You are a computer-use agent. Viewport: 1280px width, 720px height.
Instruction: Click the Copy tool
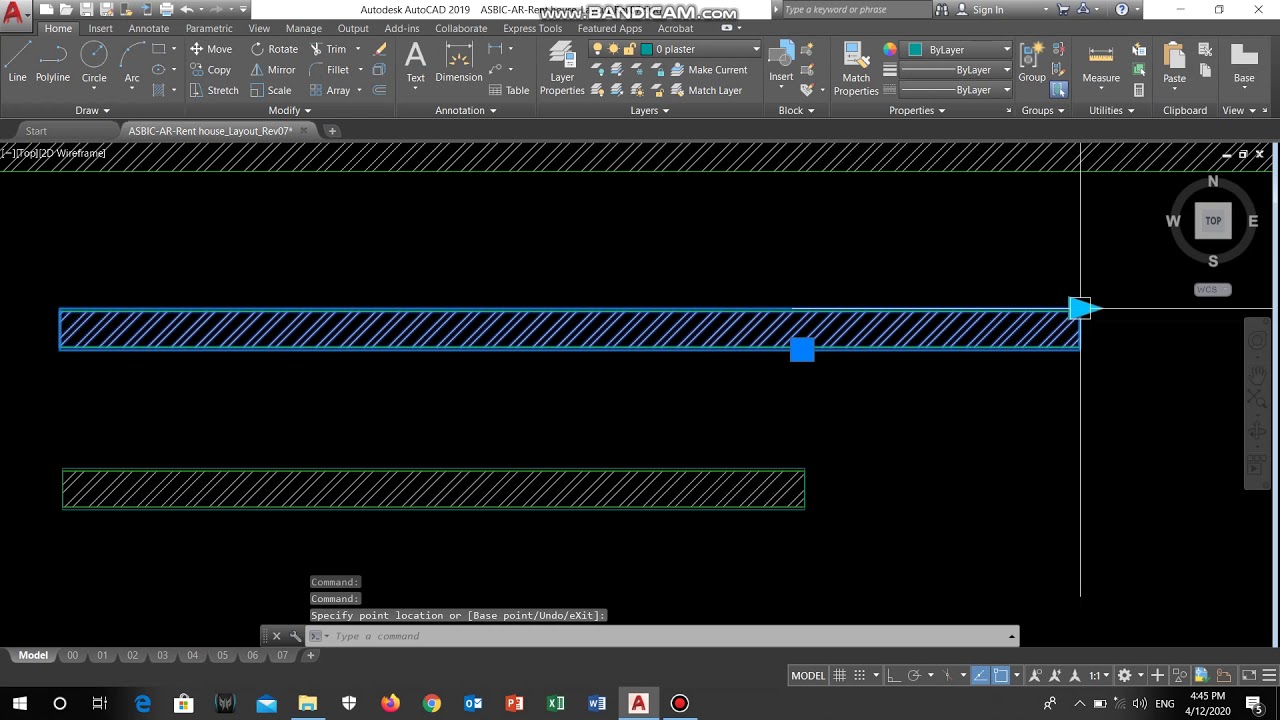(210, 70)
